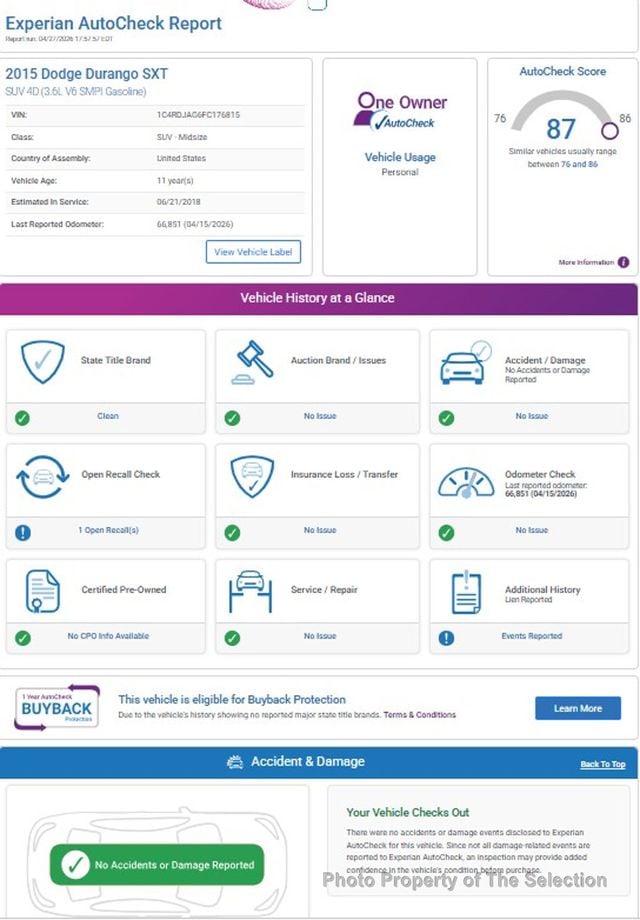Click the green check beside Clean status

coord(22,418)
